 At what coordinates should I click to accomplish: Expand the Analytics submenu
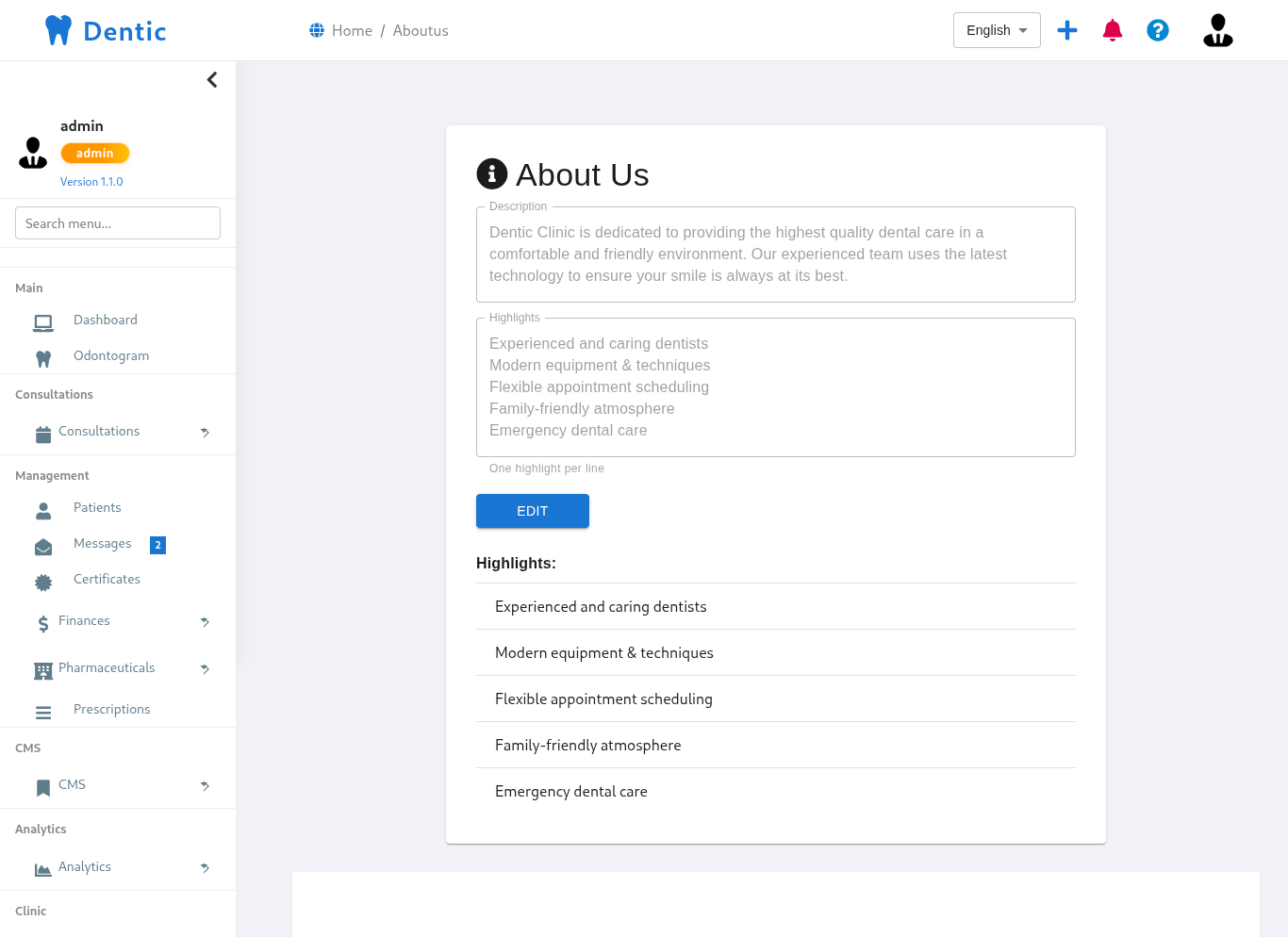[205, 867]
